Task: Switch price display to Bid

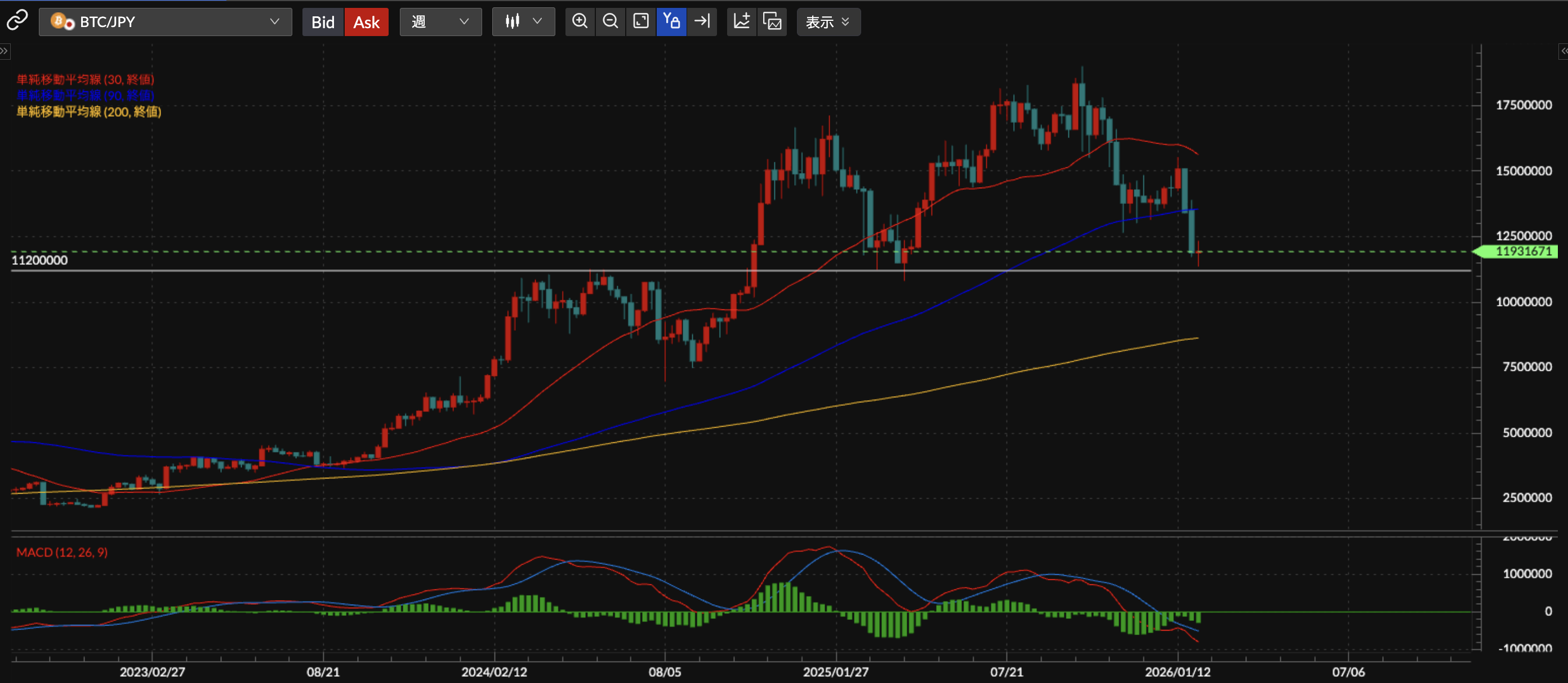Action: tap(323, 23)
